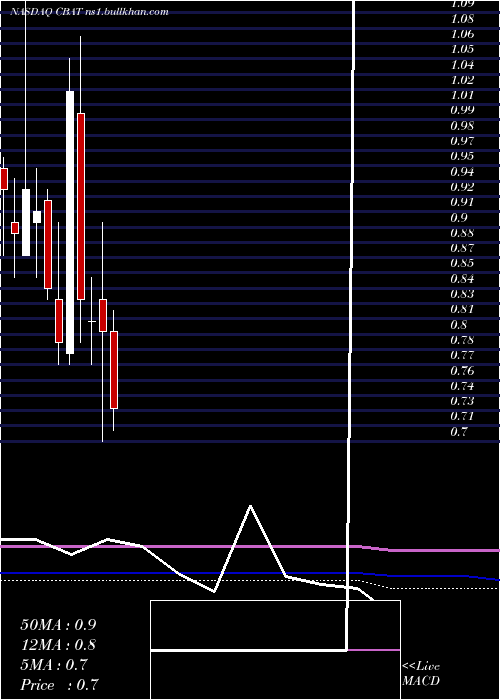This screenshot has height=700, width=500.
Task: Click the 0.92 price axis label
Action: pyautogui.click(x=462, y=188)
